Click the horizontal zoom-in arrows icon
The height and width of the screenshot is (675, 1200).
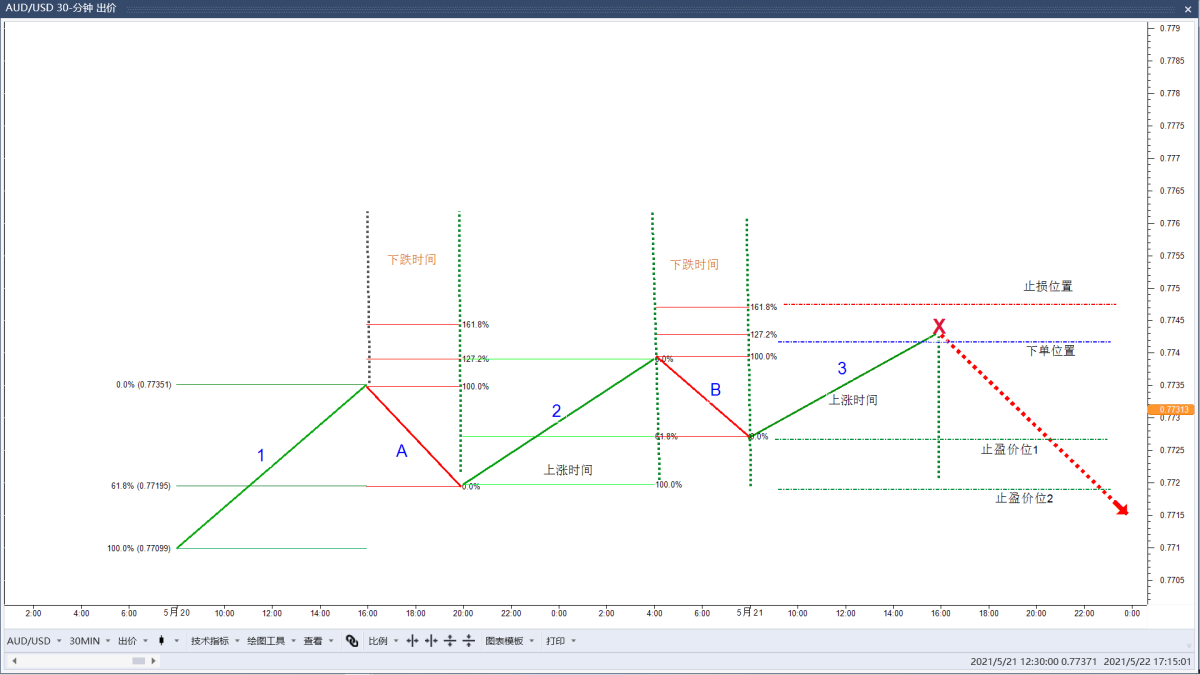click(x=411, y=640)
